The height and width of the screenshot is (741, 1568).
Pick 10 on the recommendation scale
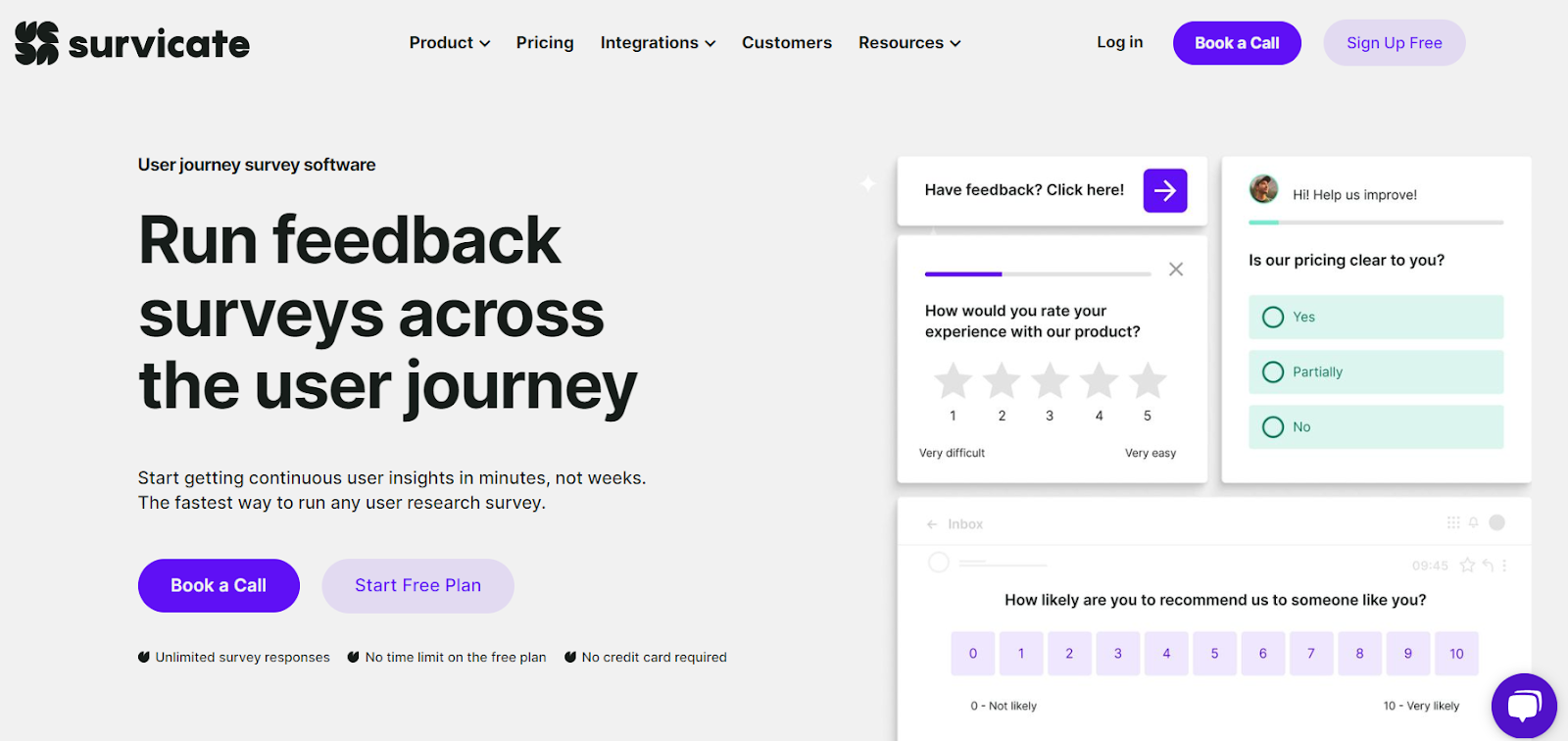[1456, 653]
